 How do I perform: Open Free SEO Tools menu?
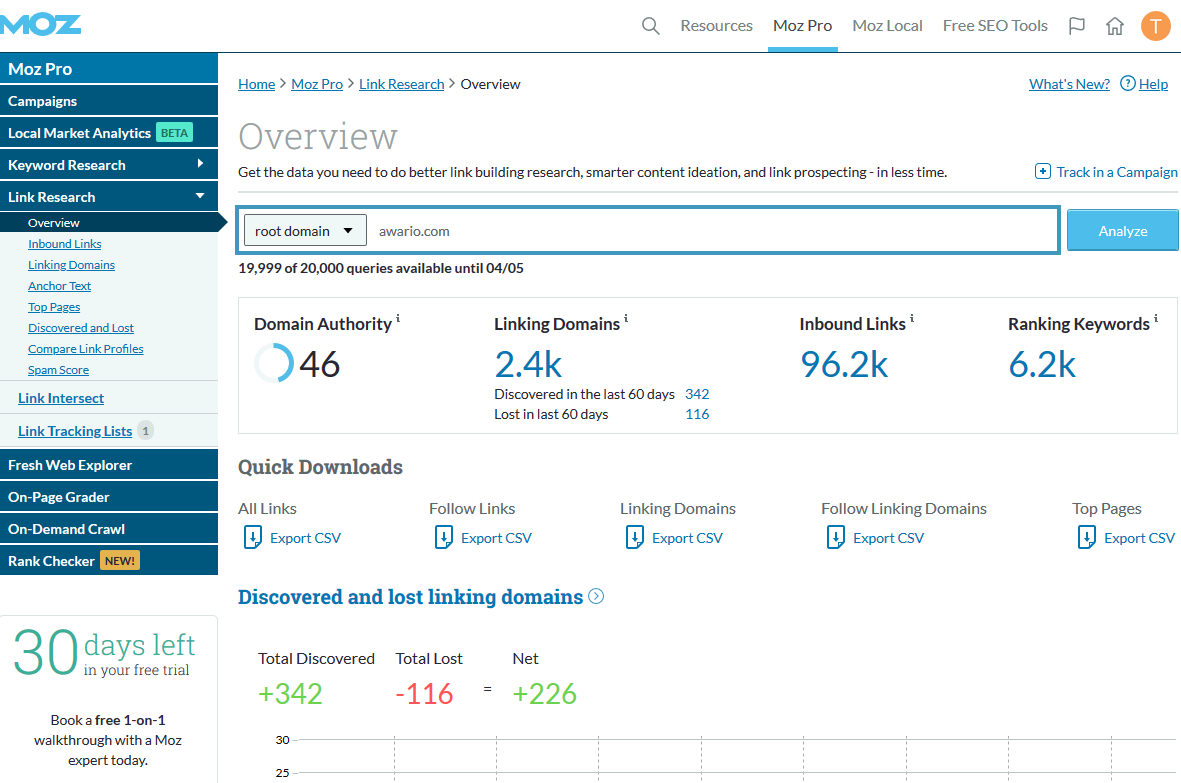click(x=995, y=26)
